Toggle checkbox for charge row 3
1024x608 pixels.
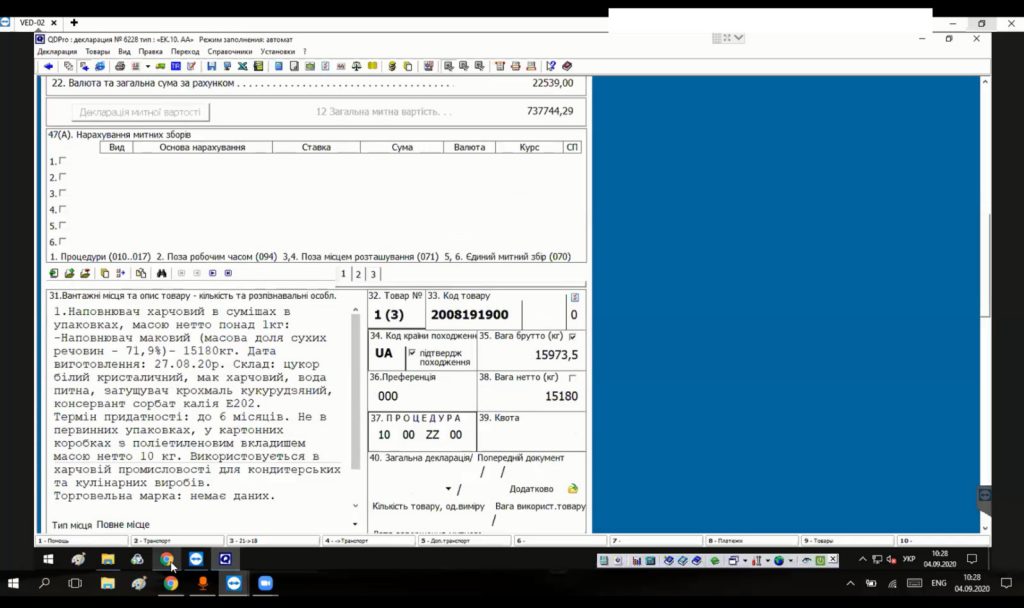pos(63,193)
